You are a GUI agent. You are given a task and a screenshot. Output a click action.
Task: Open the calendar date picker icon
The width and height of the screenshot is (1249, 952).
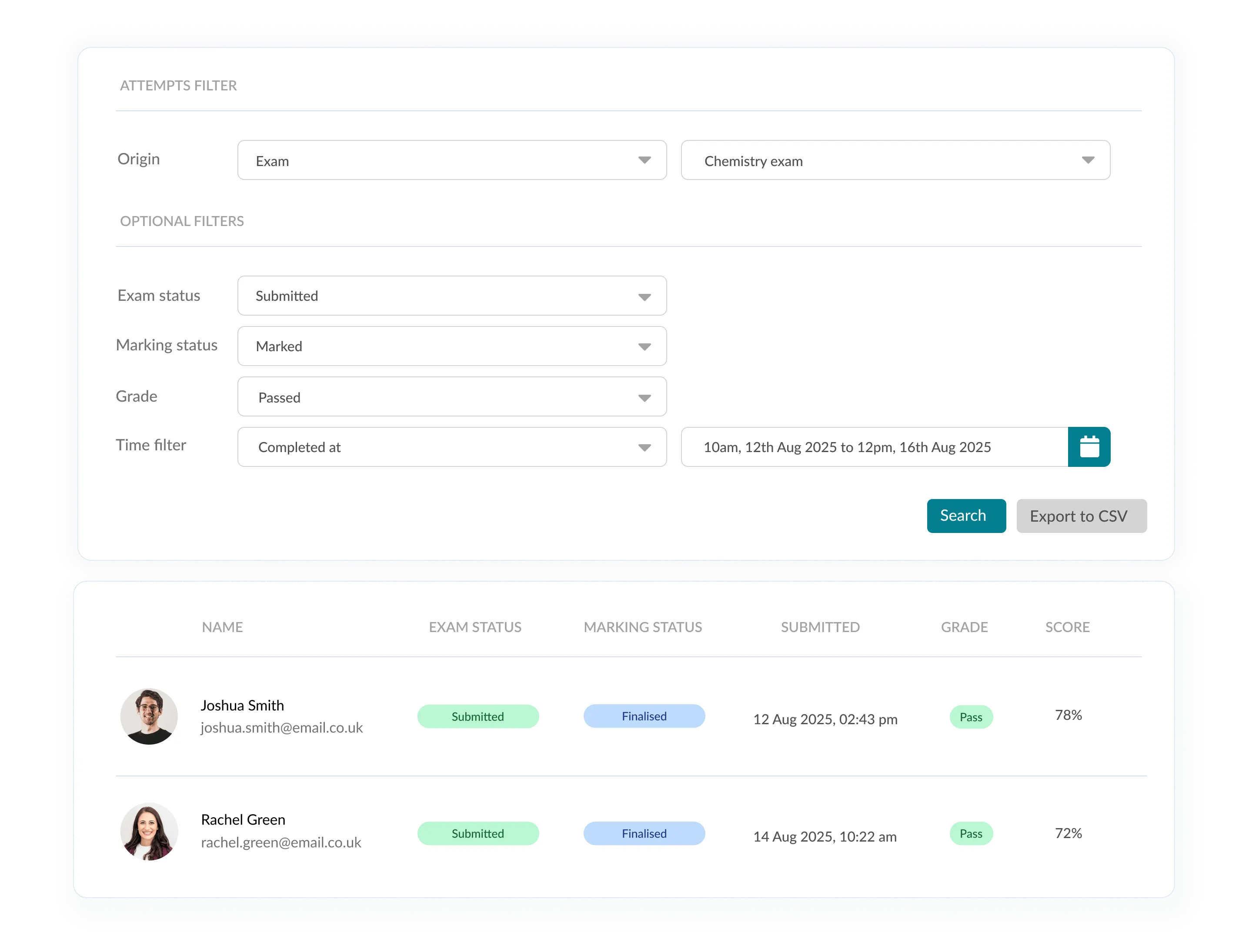(1089, 446)
